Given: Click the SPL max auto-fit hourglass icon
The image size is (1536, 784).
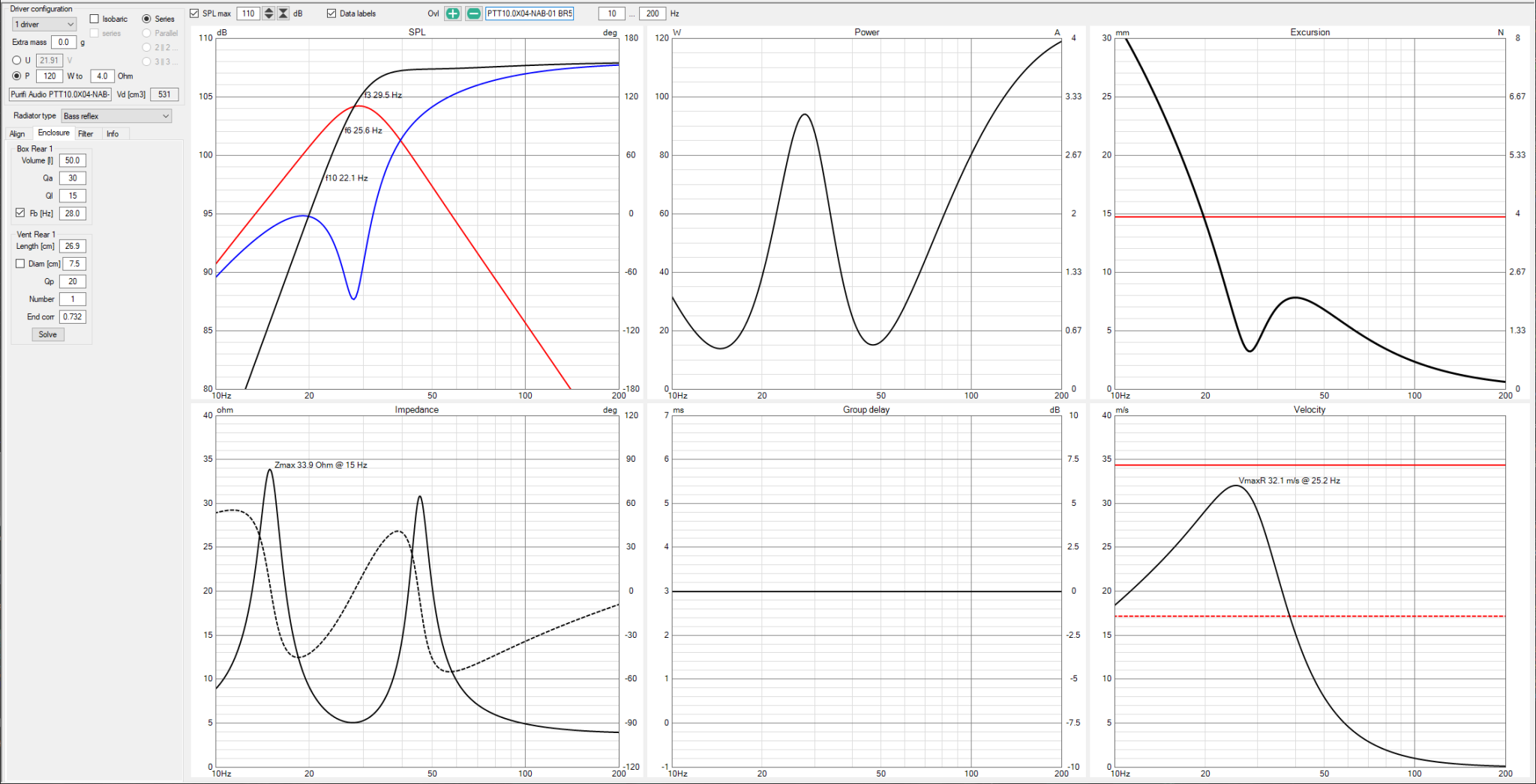Looking at the screenshot, I should (283, 13).
